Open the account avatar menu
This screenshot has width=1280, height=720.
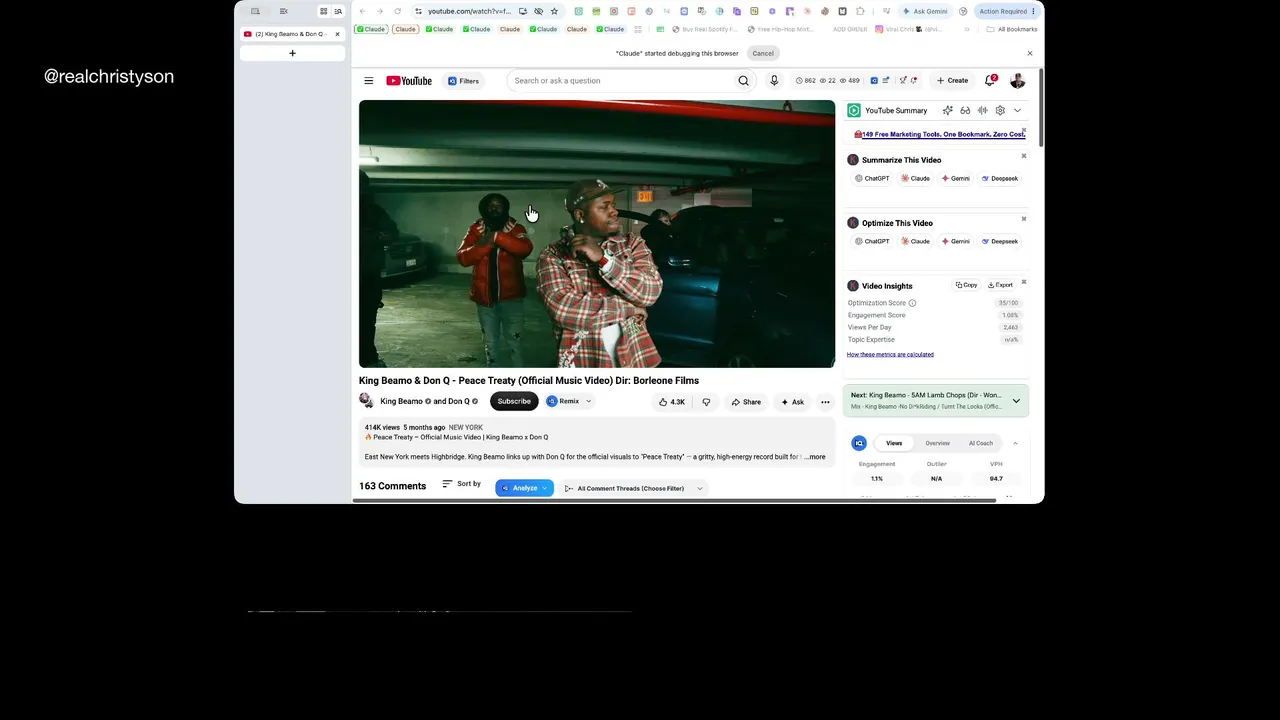click(1018, 81)
